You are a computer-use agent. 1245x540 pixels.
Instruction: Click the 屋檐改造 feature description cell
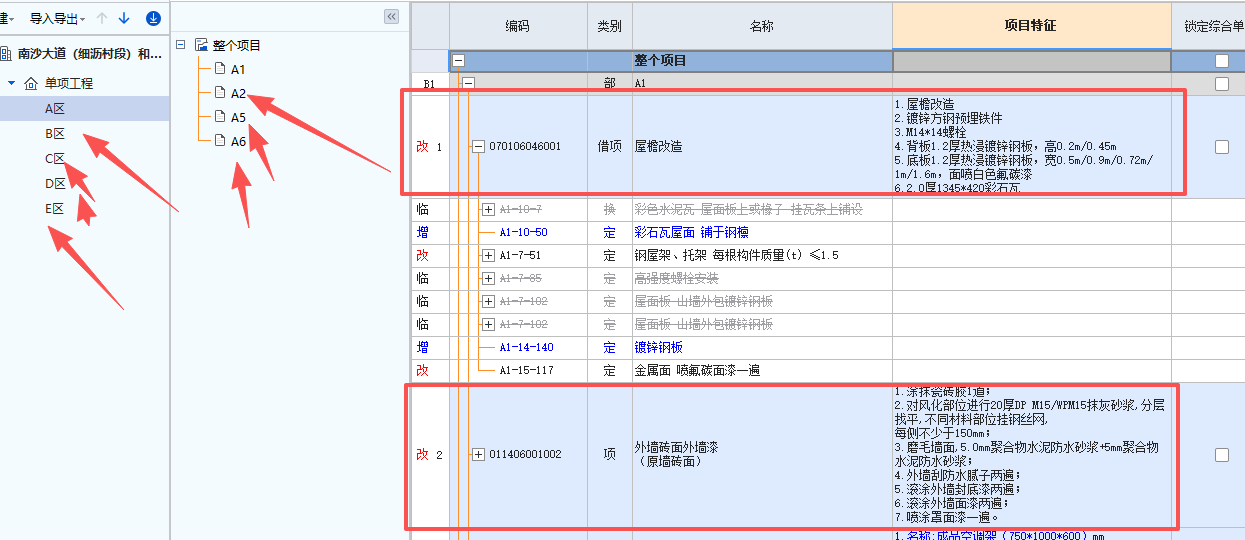[1031, 146]
